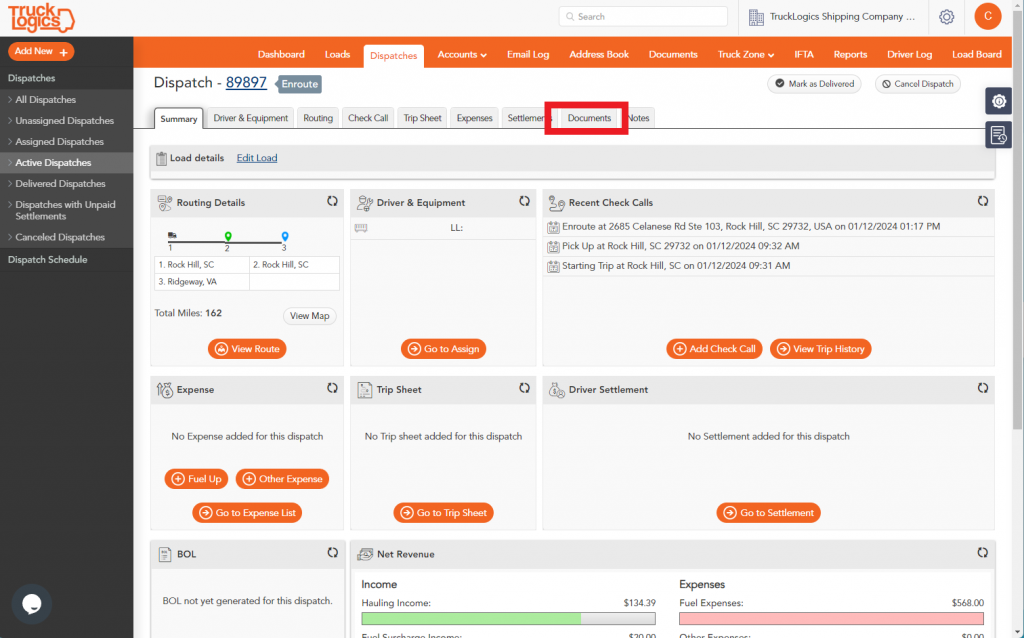Click the TruckLogics logo
Image resolution: width=1024 pixels, height=638 pixels.
[41, 18]
